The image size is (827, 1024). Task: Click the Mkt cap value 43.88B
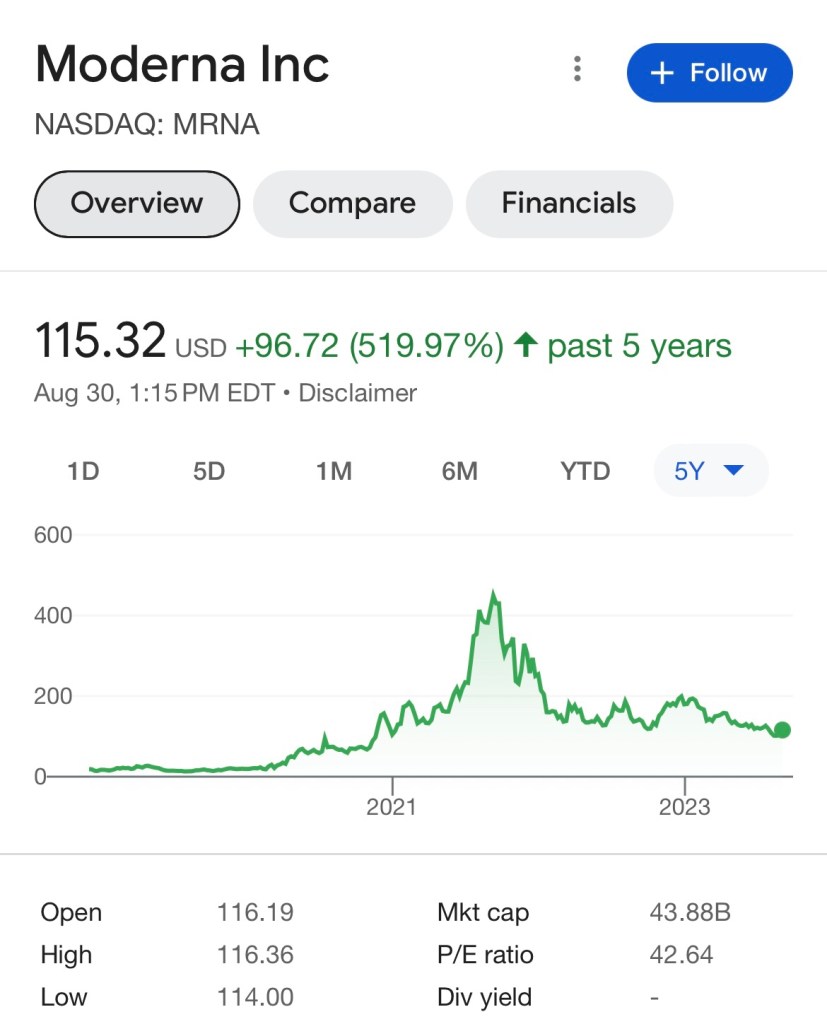690,912
